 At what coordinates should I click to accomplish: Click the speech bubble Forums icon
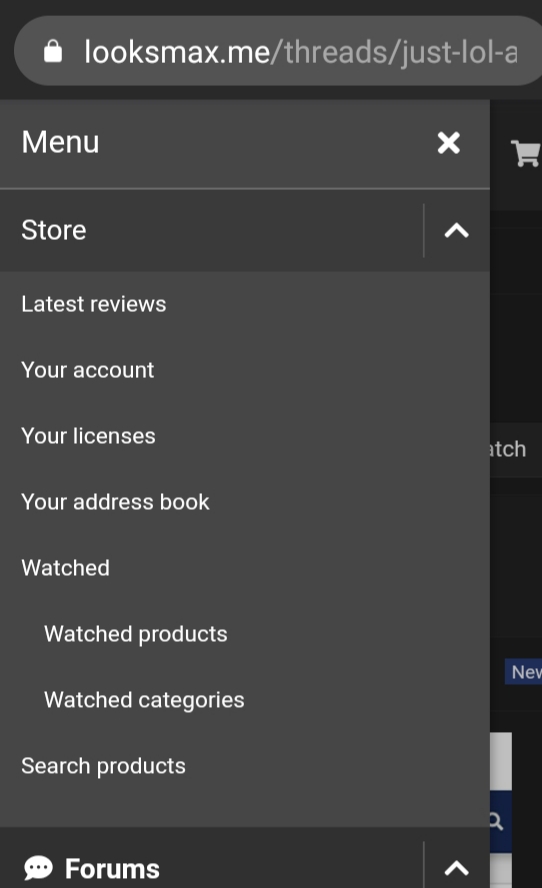[38, 868]
